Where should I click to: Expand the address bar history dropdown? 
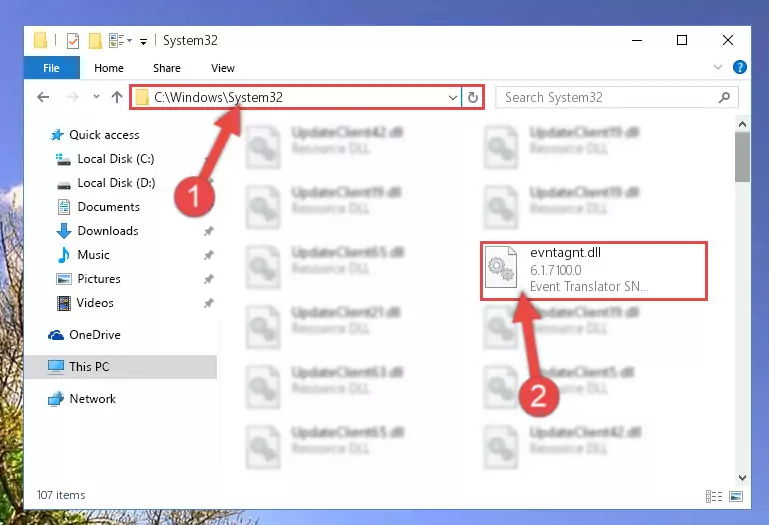(453, 98)
